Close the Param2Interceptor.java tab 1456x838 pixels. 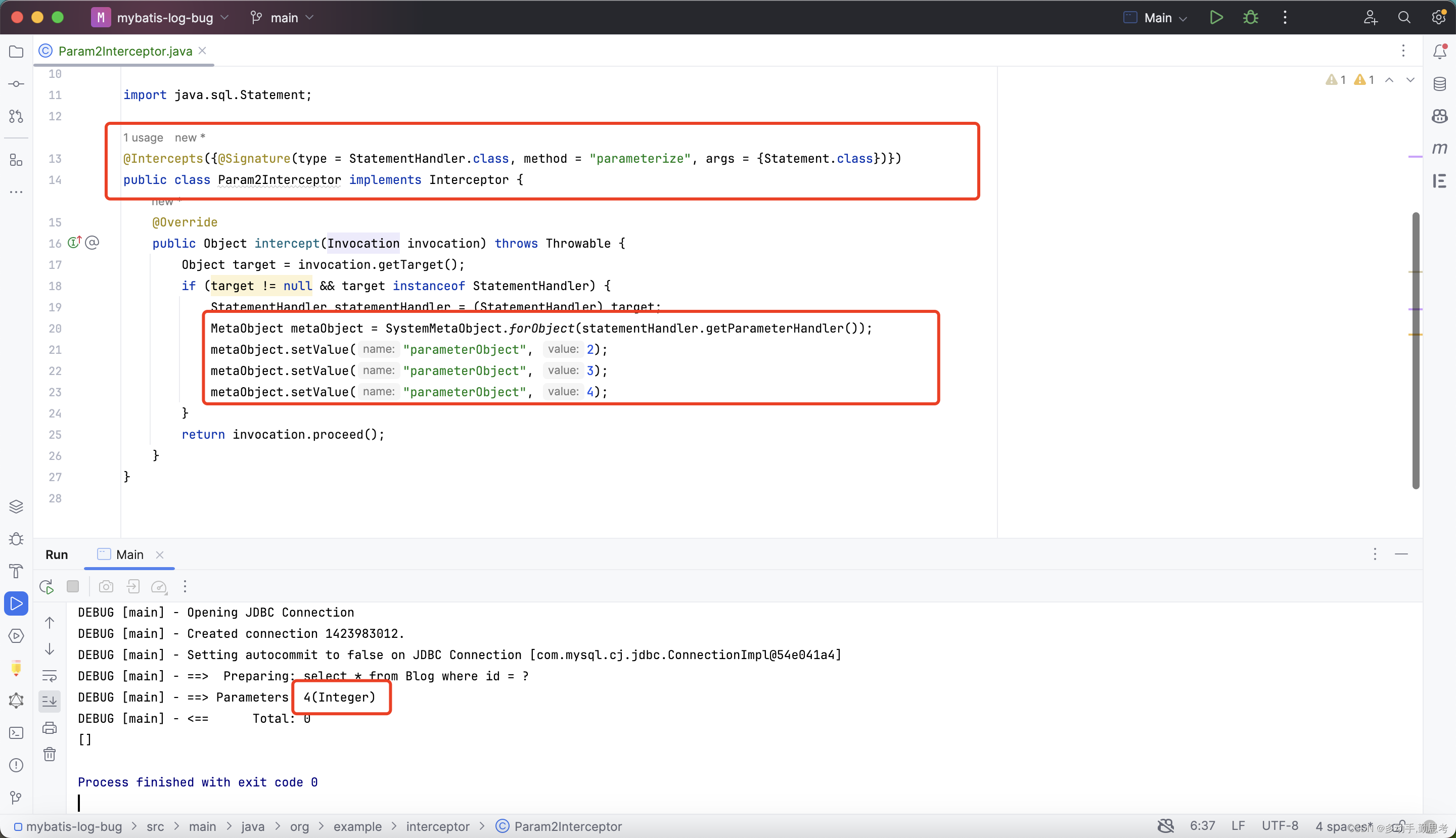click(x=203, y=51)
